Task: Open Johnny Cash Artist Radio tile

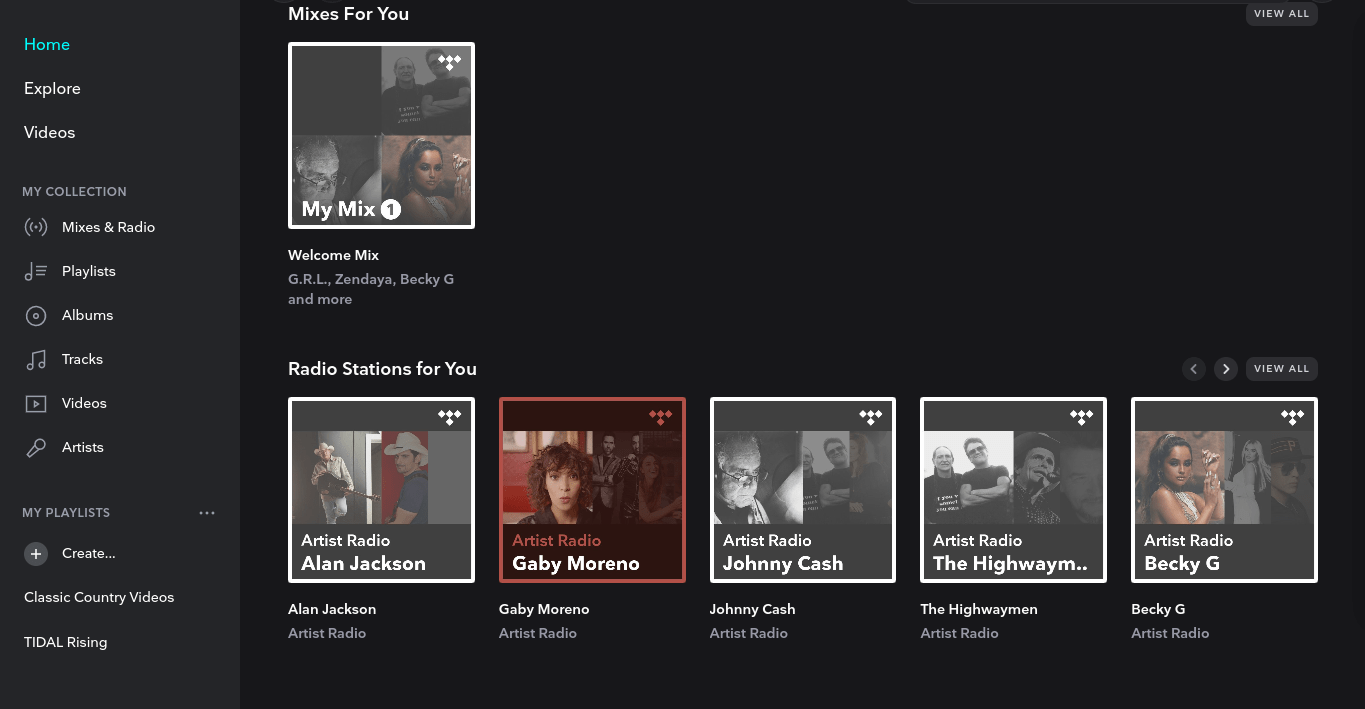Action: click(803, 489)
